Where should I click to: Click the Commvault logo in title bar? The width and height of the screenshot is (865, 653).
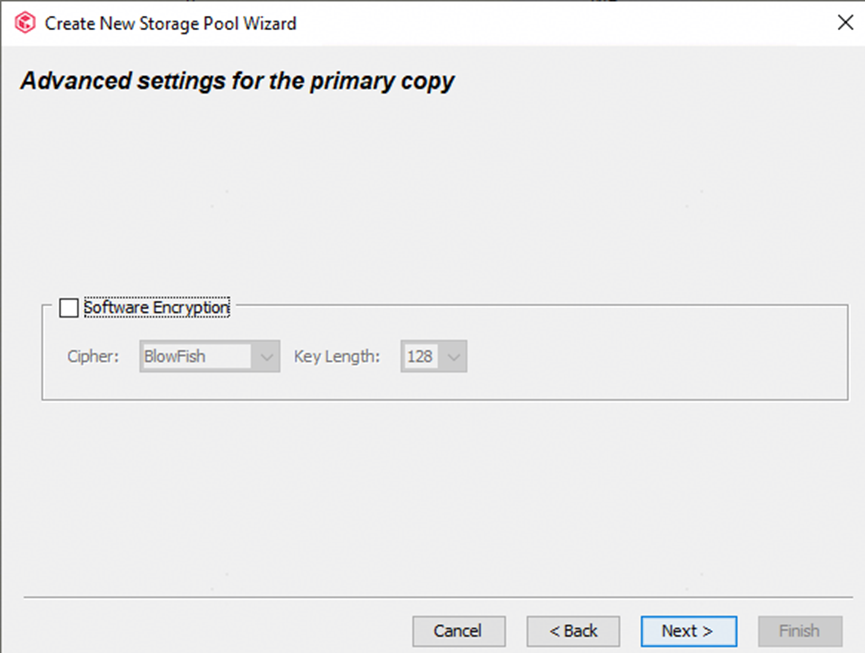click(25, 23)
